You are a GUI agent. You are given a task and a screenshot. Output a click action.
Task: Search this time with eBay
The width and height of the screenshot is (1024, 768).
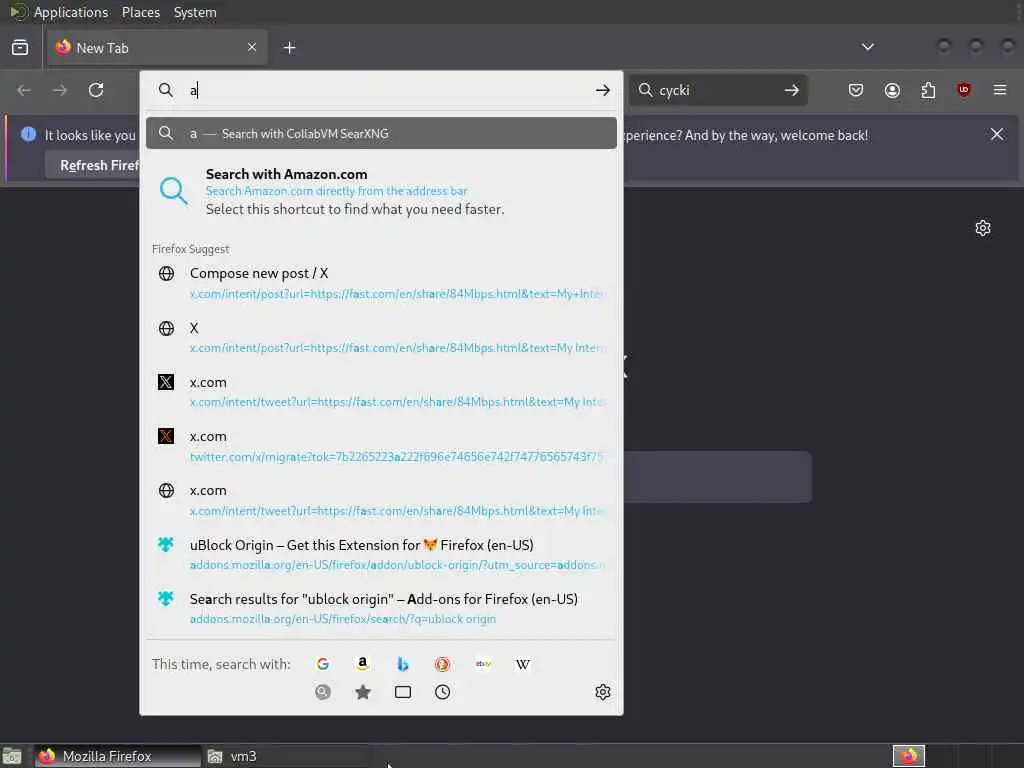[483, 664]
